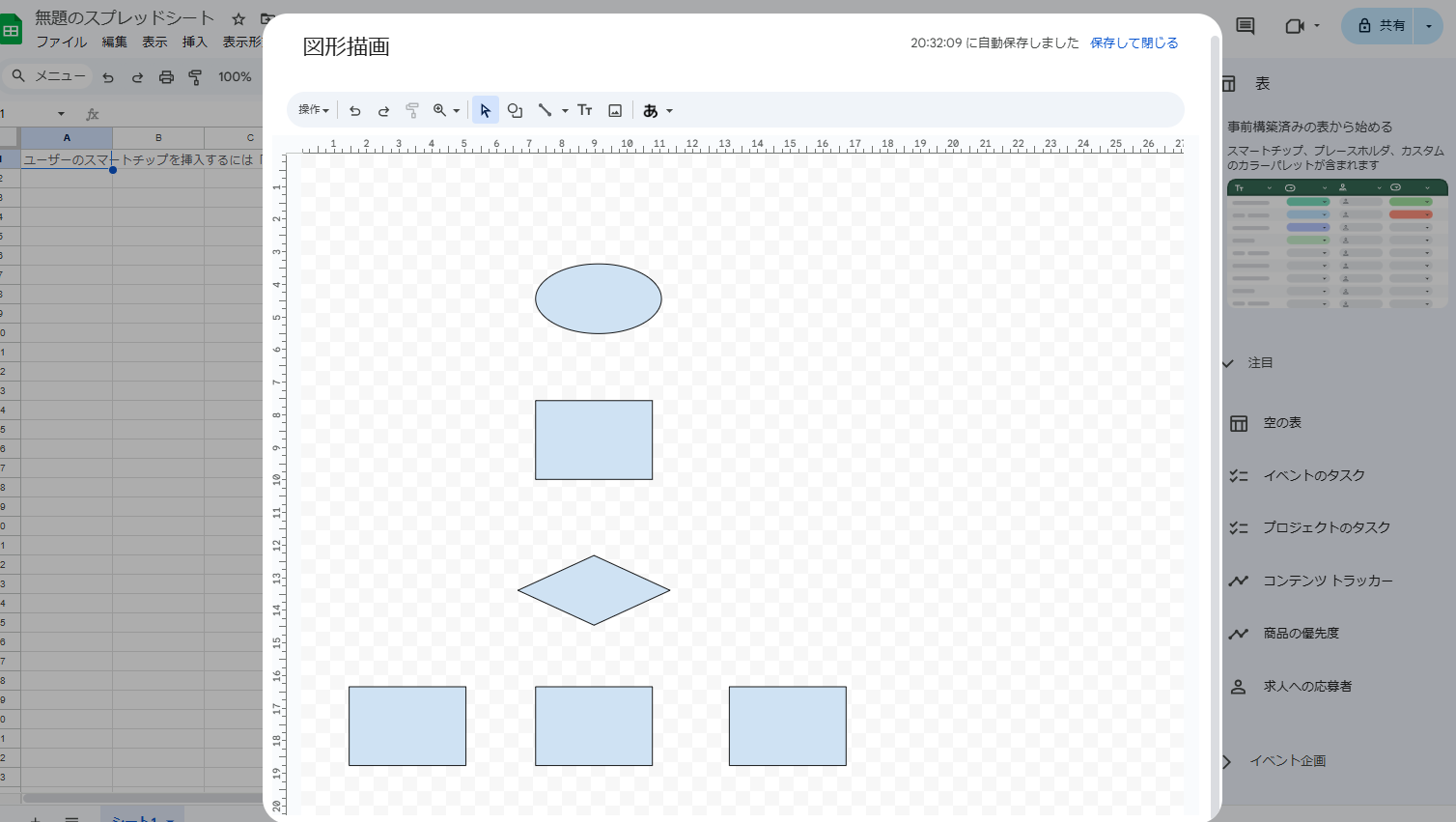Screen dimensions: 1456x822
Task: Open the comment history icon
Action: tap(1246, 26)
